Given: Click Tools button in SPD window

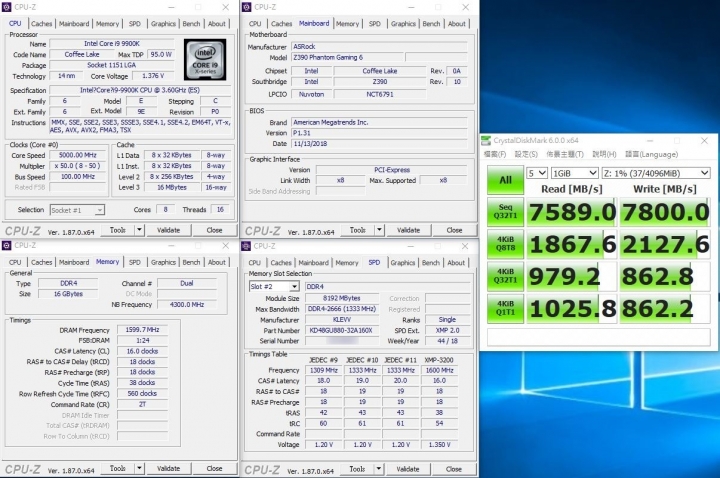Looking at the screenshot, I should (x=357, y=469).
